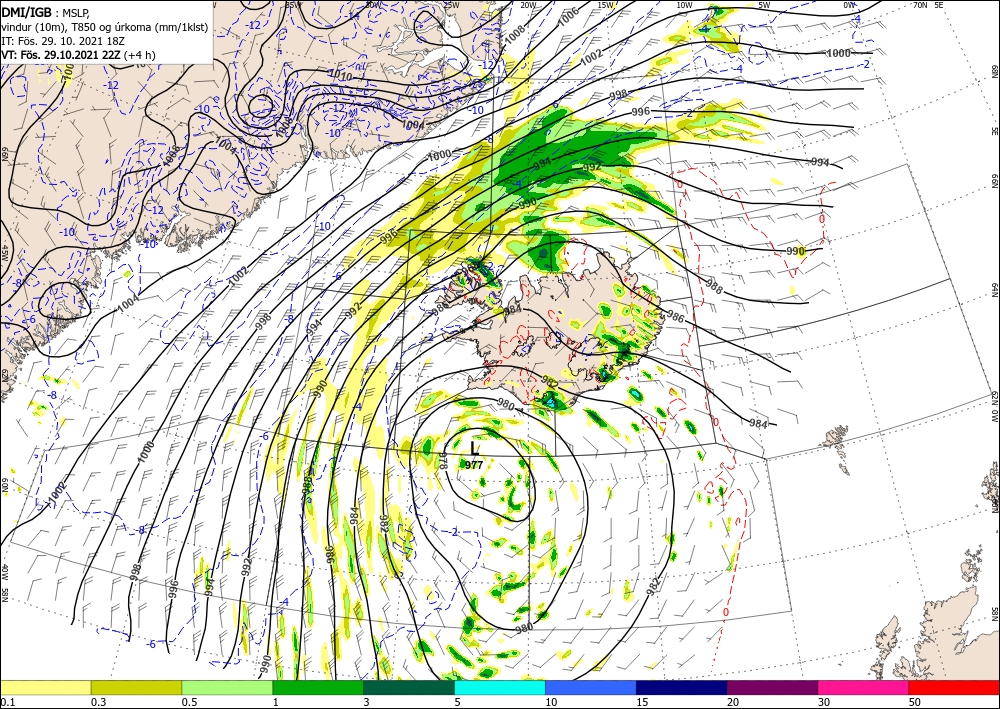Viewport: 1000px width, 709px height.
Task: Click the yellow 0.1–0.3 legend color band
Action: [45, 687]
